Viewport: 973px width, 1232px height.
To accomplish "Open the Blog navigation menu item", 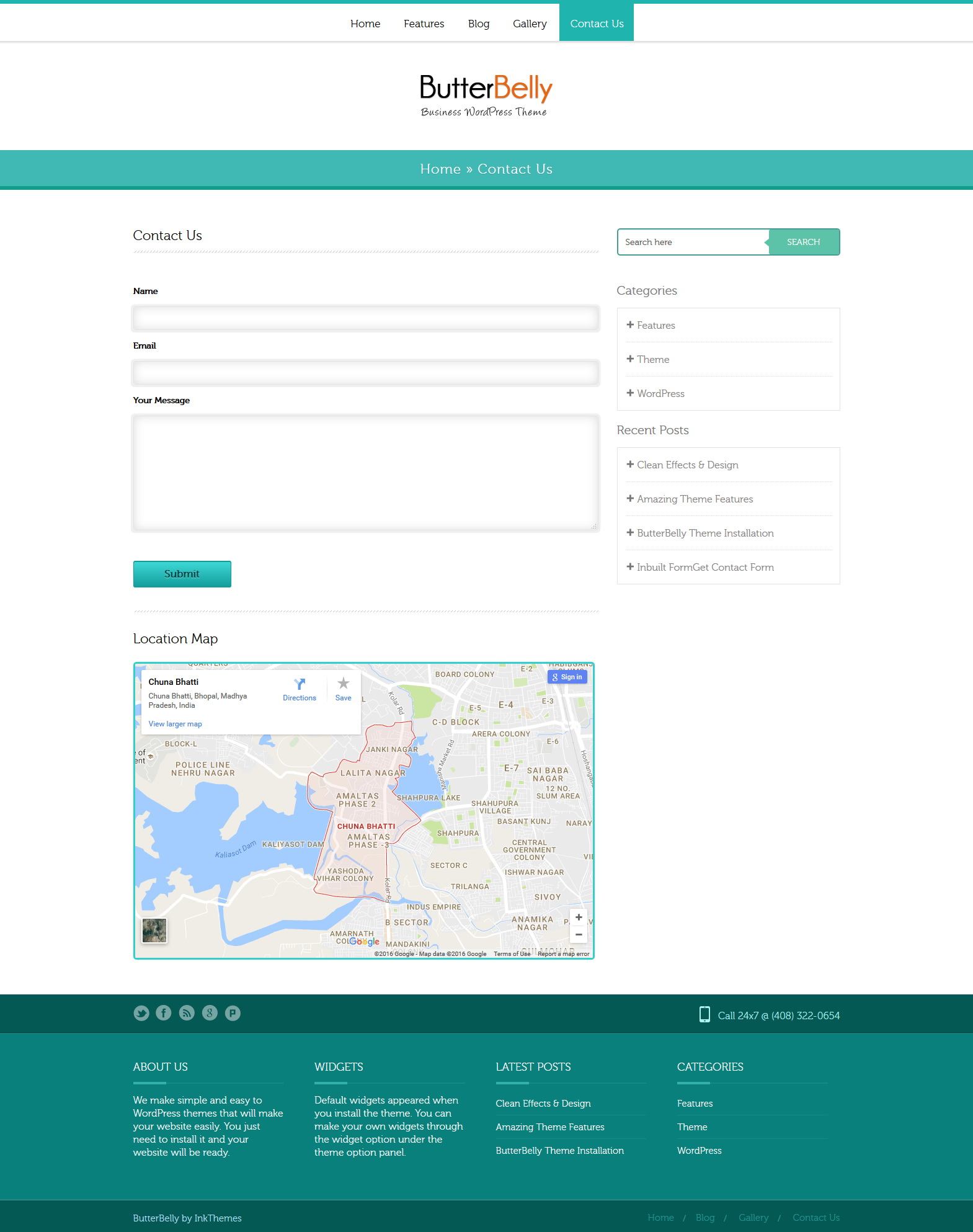I will 479,24.
